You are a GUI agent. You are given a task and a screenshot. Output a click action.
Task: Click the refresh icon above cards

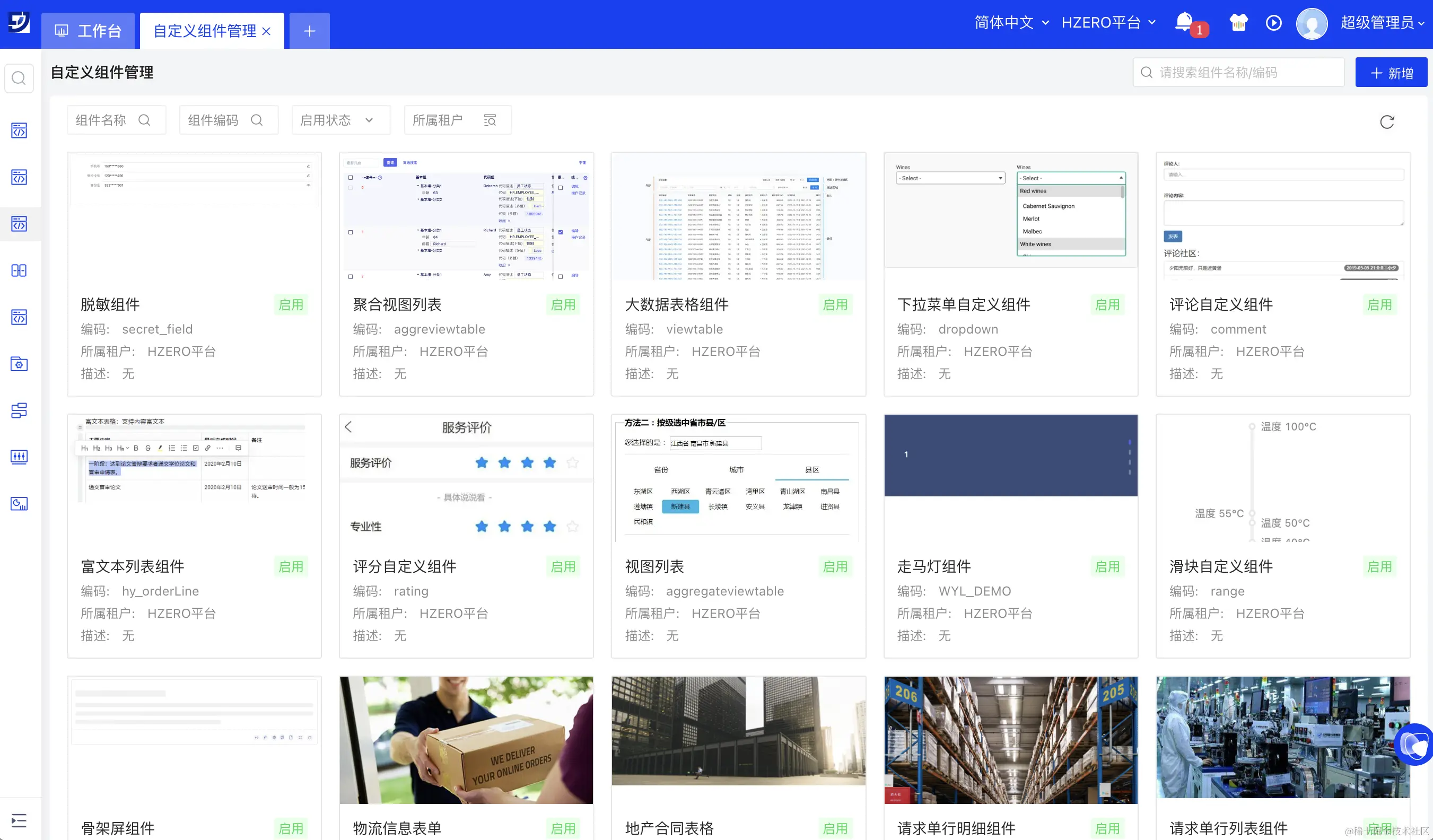pyautogui.click(x=1387, y=122)
